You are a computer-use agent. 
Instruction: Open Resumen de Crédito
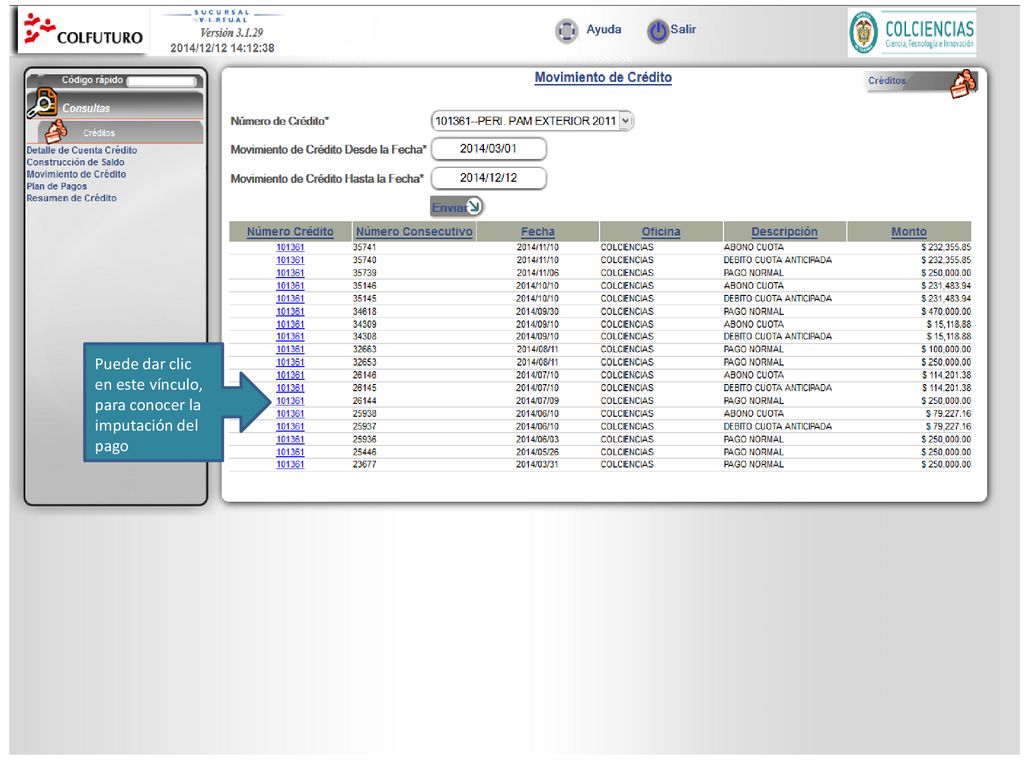(71, 198)
